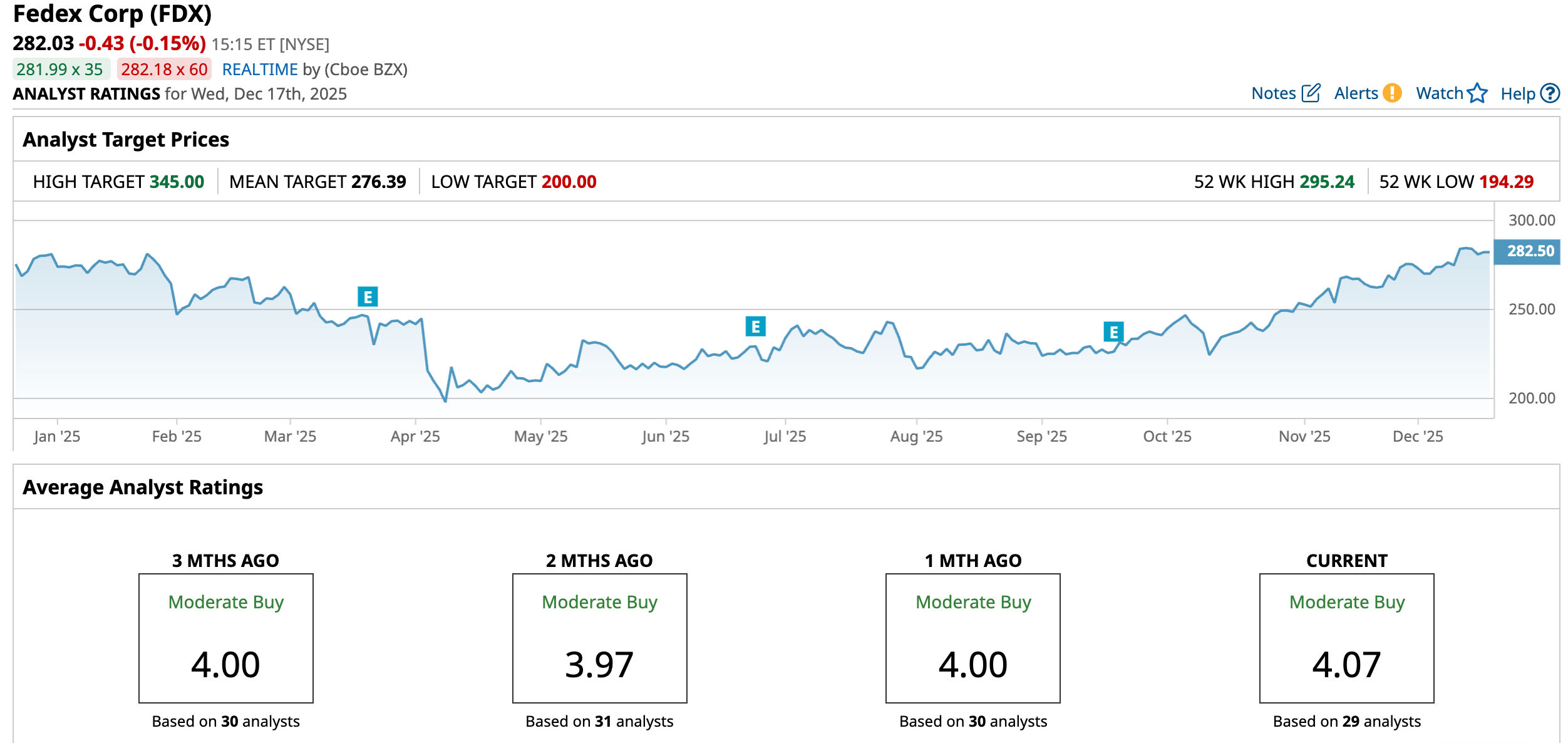
Task: Click the Watch star icon
Action: coord(1477,93)
